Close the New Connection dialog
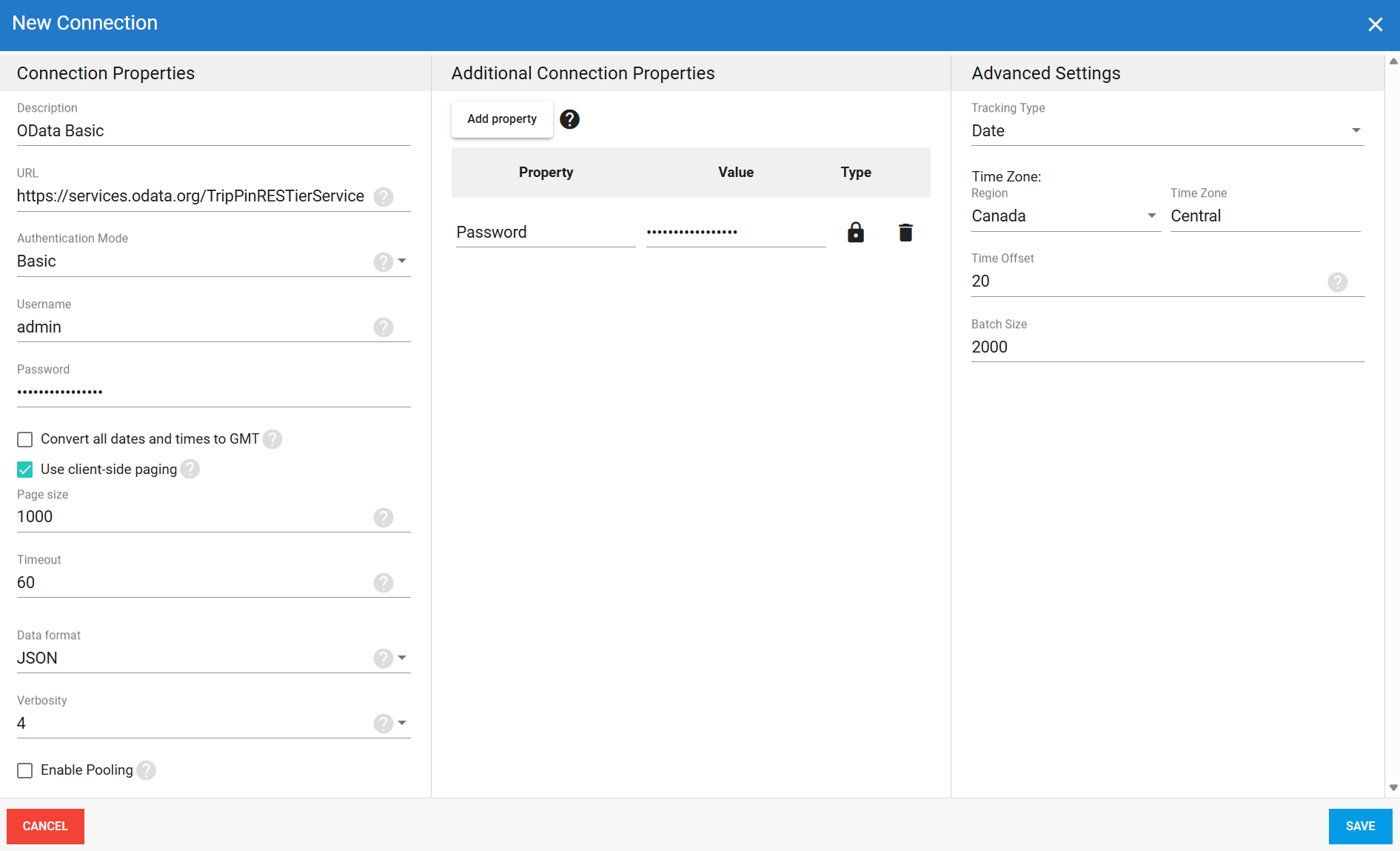The width and height of the screenshot is (1400, 851). pos(1376,24)
